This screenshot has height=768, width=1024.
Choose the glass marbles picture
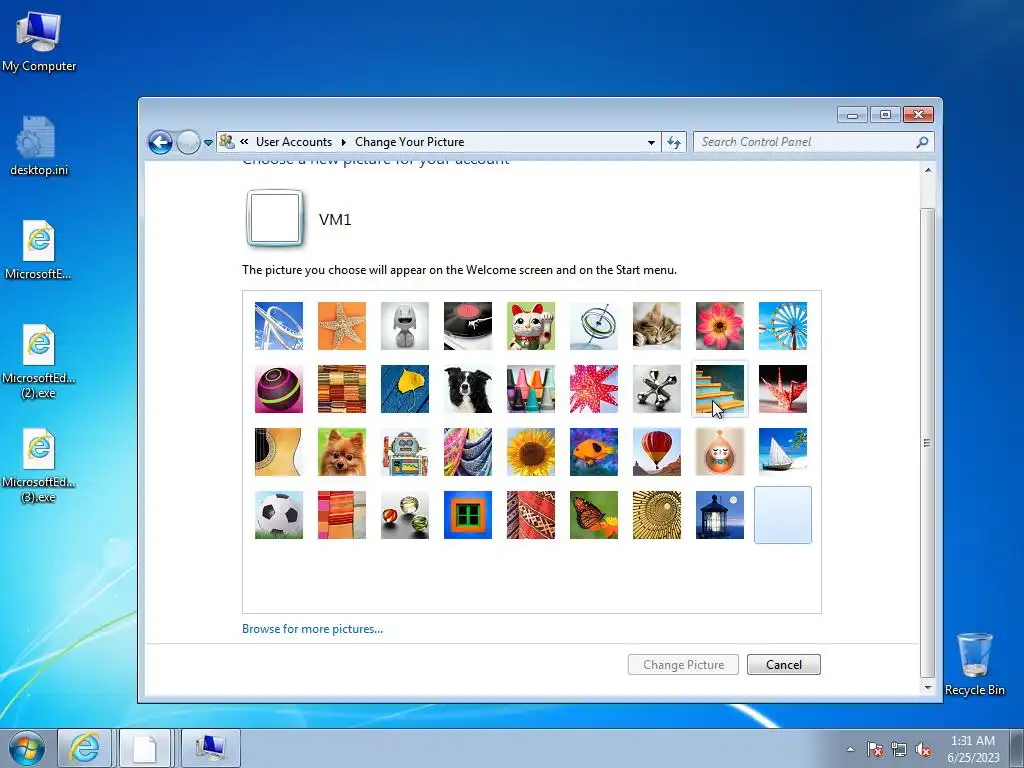pyautogui.click(x=405, y=515)
